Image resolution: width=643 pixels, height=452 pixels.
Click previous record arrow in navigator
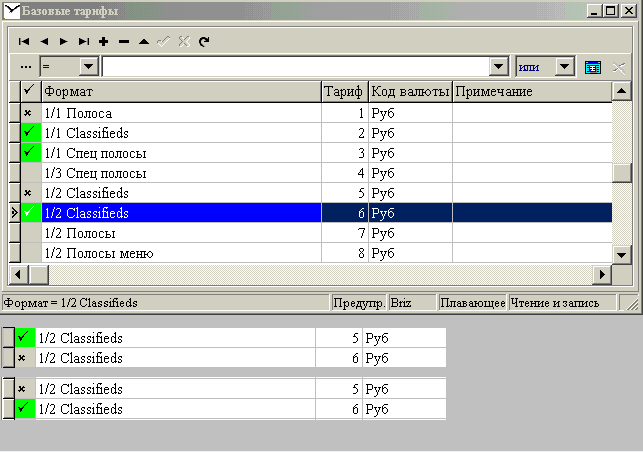click(44, 42)
